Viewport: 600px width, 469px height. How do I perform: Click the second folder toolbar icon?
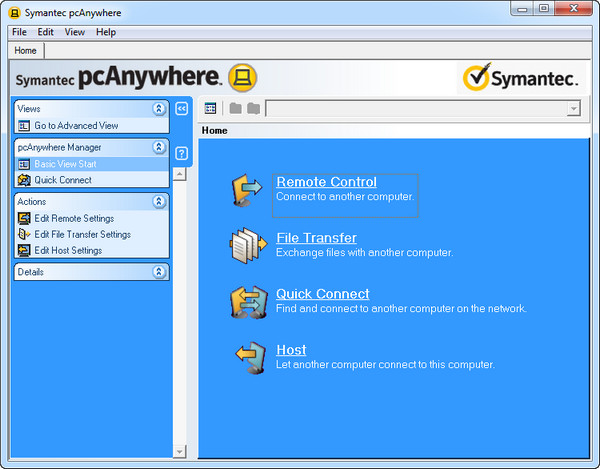253,108
